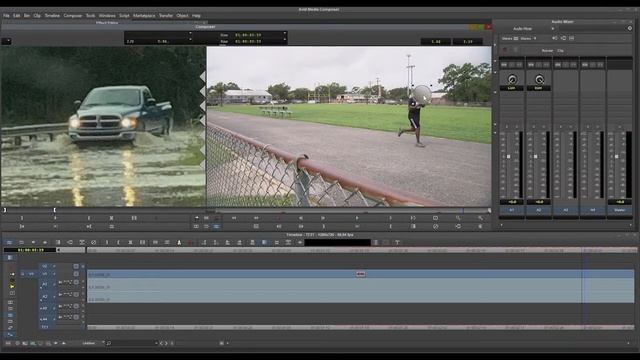Screen dimensions: 640x360
Task: Select the A1 channel in Audio Mixer
Action: [511, 210]
